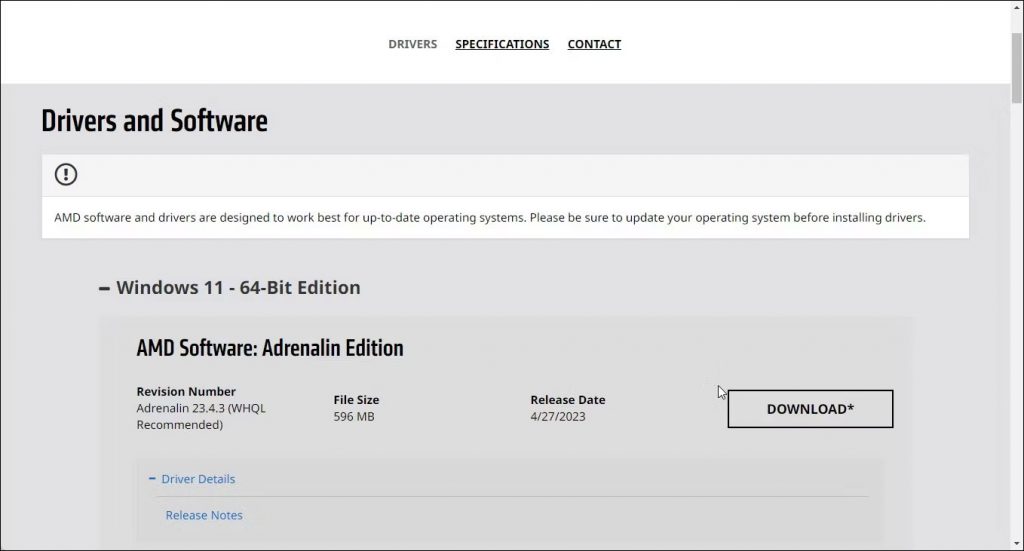The image size is (1024, 551).
Task: Click the 4/27/2023 release date value
Action: [558, 416]
